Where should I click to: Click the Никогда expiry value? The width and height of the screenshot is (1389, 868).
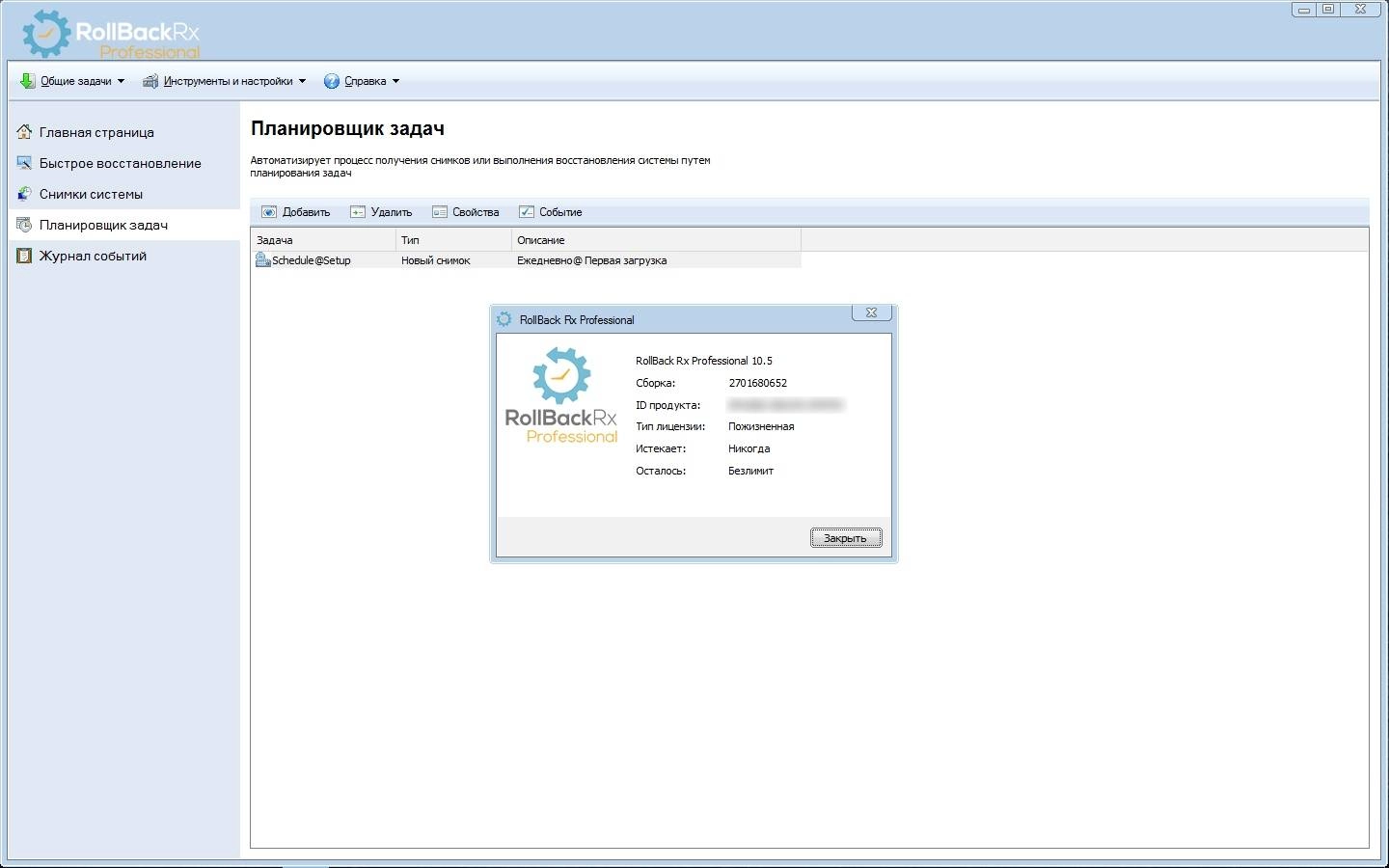coord(749,448)
